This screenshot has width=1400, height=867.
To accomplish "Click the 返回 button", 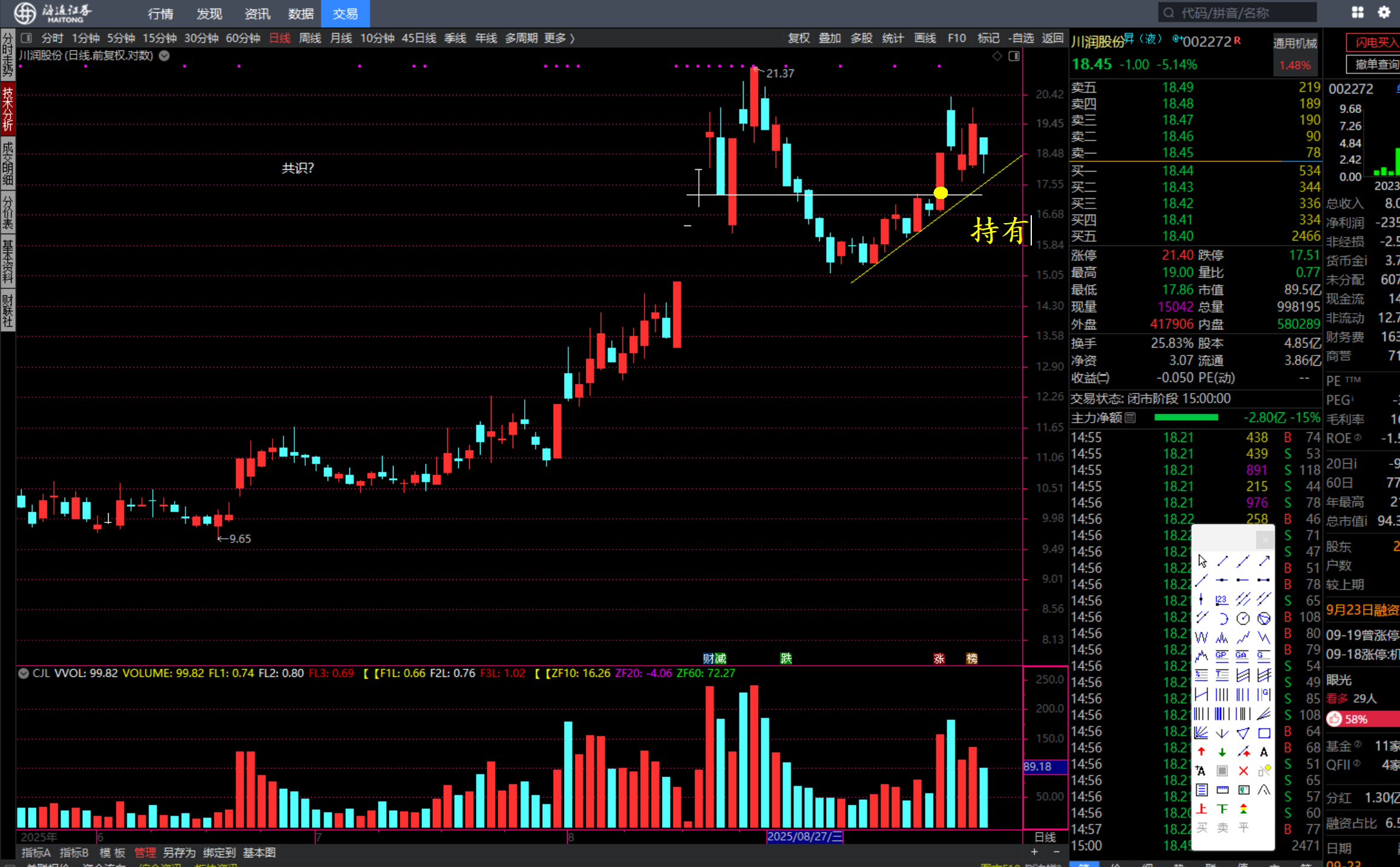I will (1052, 38).
